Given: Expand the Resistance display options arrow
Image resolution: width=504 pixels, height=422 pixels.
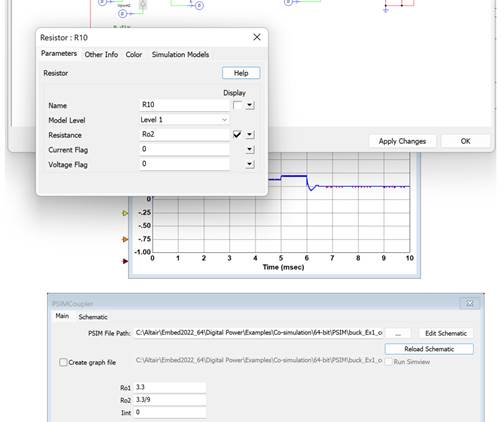Looking at the screenshot, I should coord(250,135).
